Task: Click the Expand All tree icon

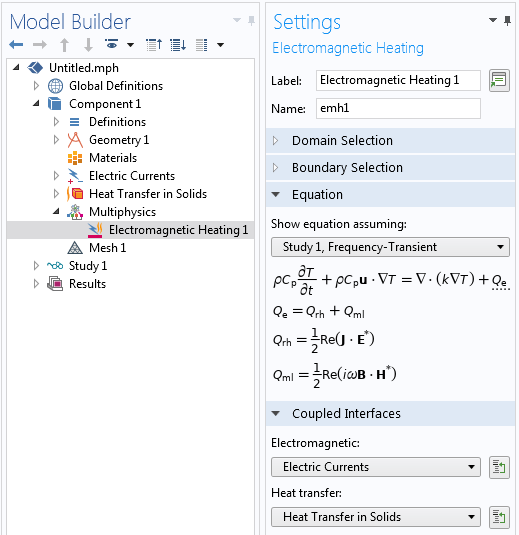Action: (x=178, y=45)
